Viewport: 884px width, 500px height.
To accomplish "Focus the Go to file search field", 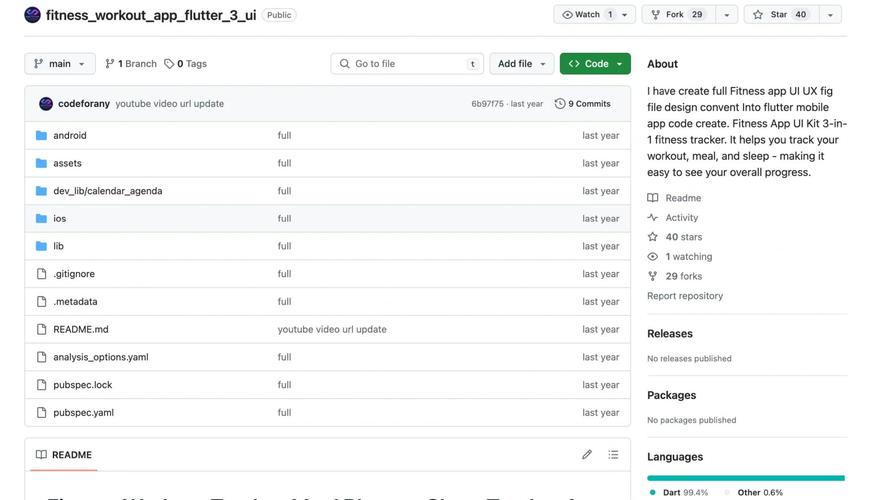I will tap(407, 64).
